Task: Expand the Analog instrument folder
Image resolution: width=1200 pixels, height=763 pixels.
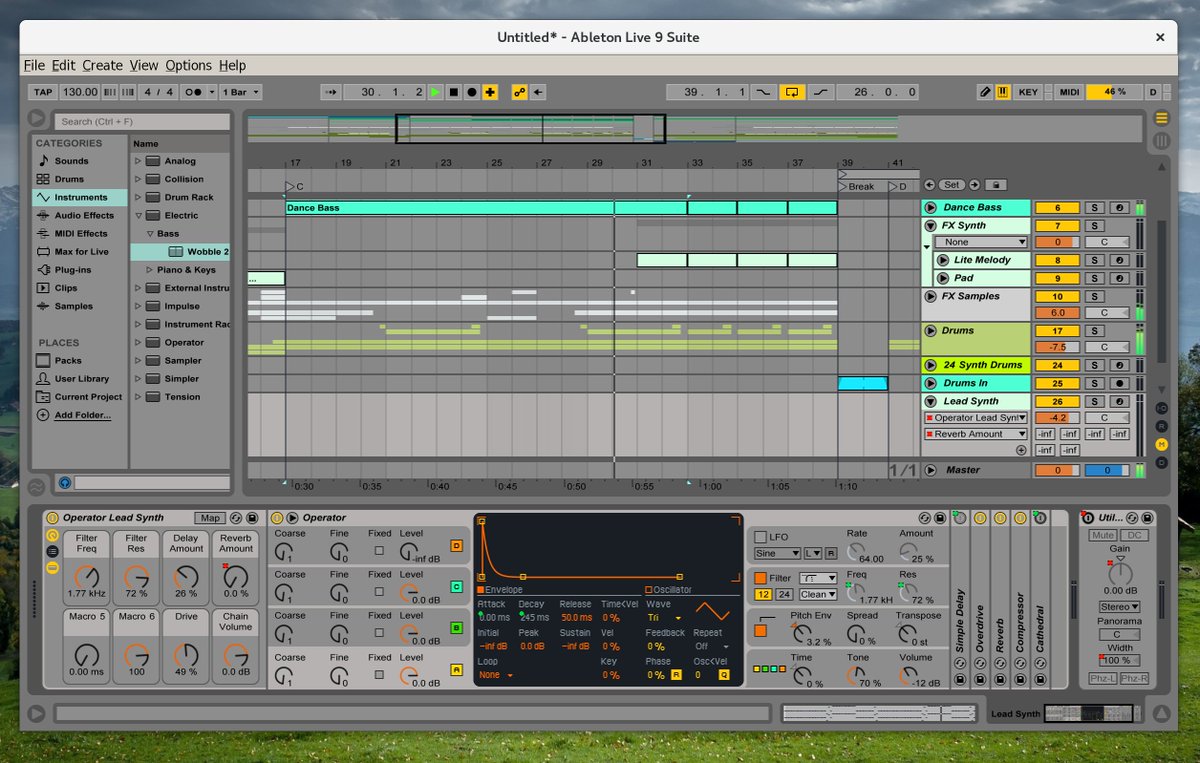Action: (139, 161)
